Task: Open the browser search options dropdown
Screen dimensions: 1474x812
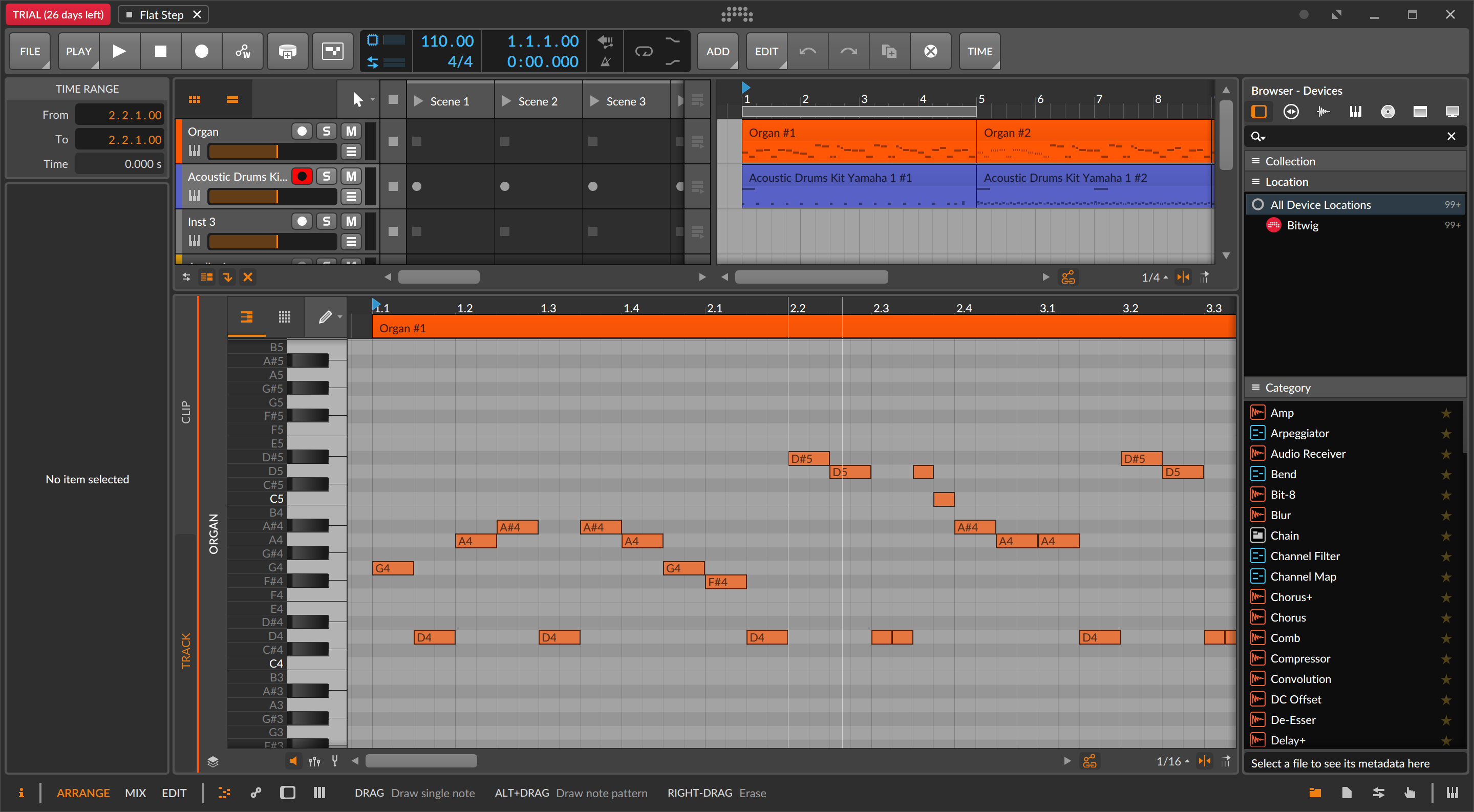Action: click(x=1258, y=136)
